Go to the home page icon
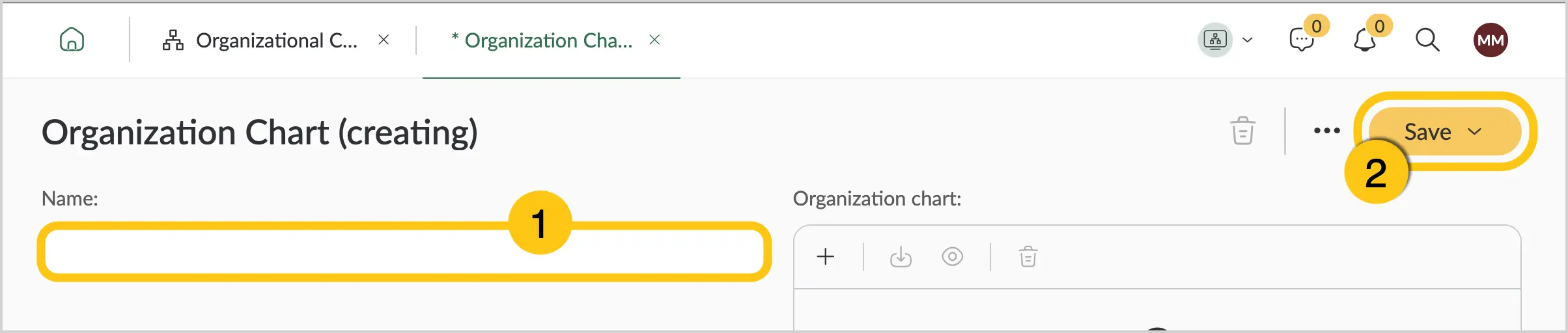This screenshot has height=333, width=1568. pos(72,40)
